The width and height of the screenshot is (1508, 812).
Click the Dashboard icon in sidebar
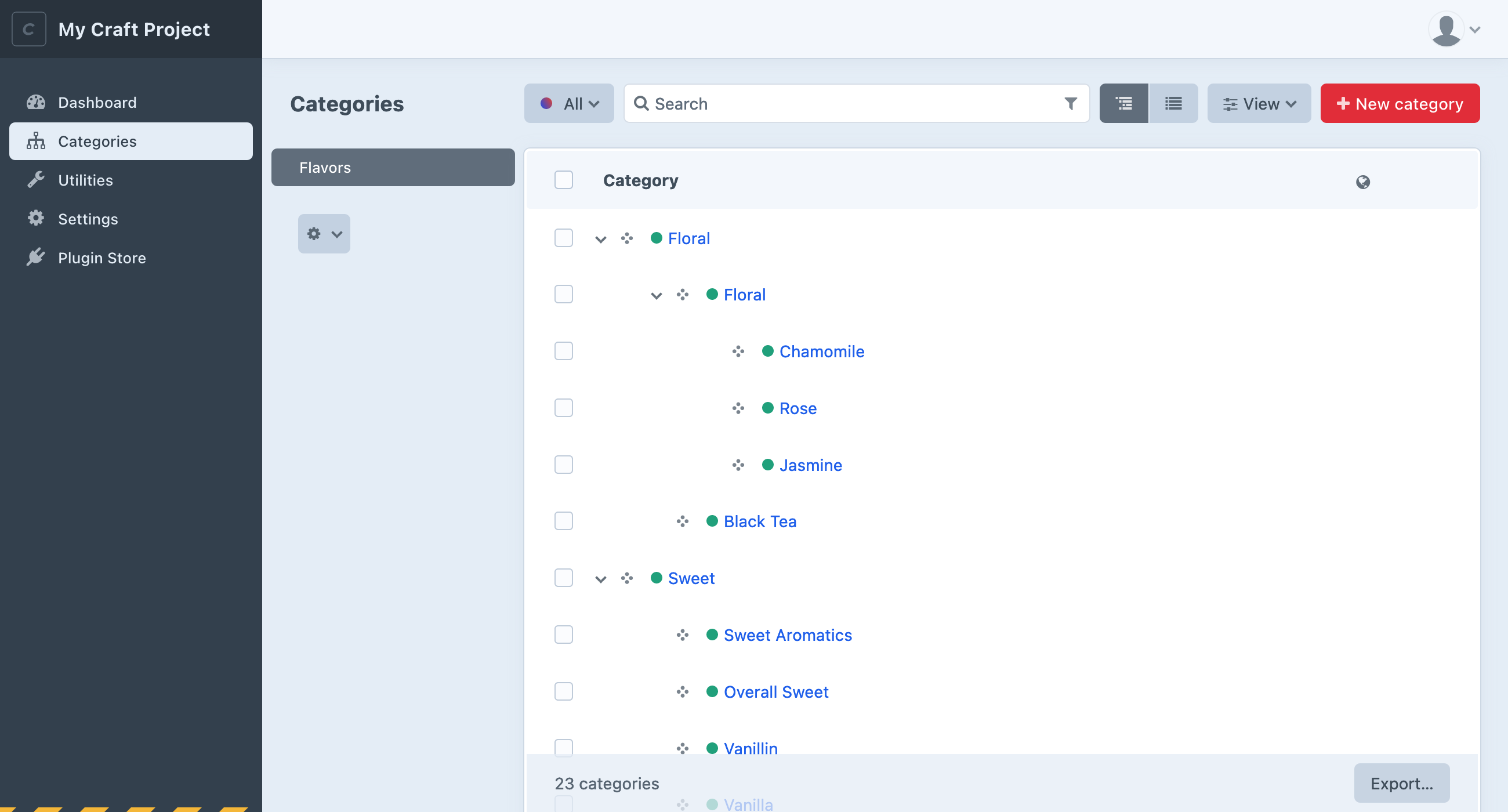click(35, 101)
